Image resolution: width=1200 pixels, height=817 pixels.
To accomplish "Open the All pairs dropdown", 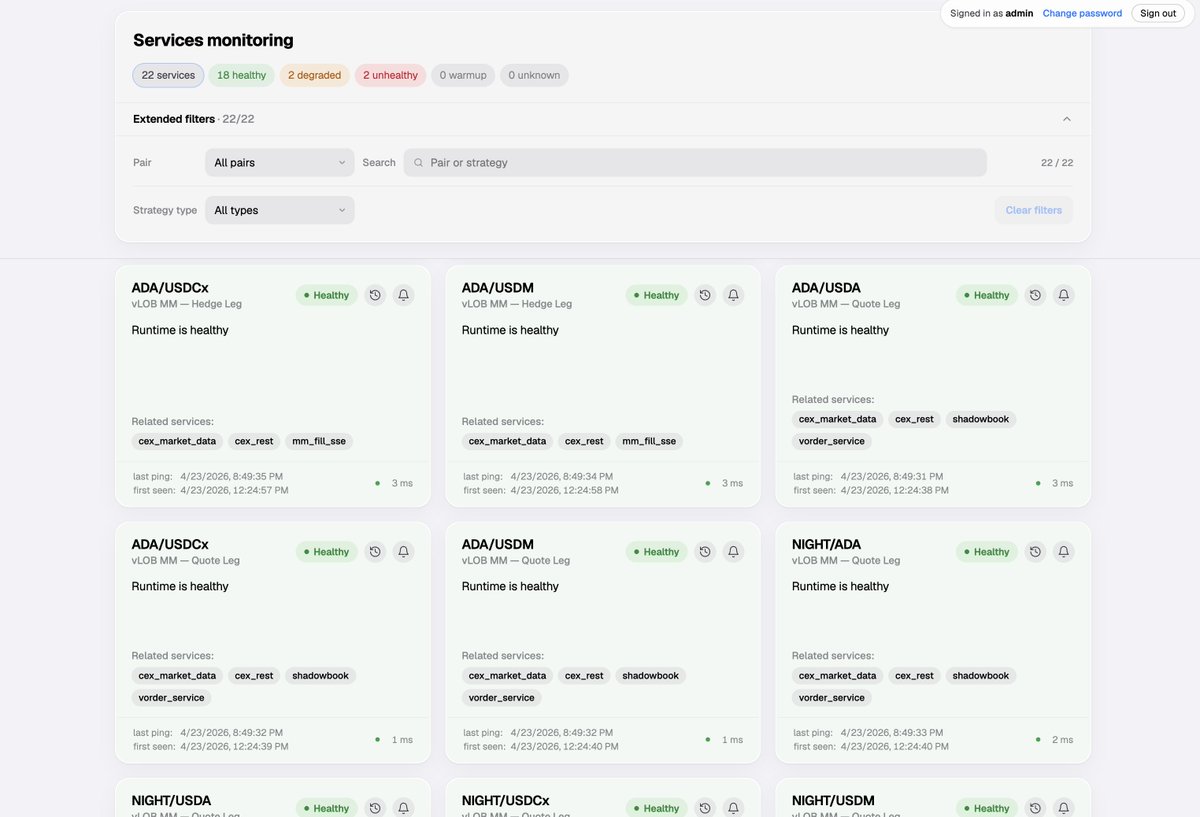I will tap(280, 162).
